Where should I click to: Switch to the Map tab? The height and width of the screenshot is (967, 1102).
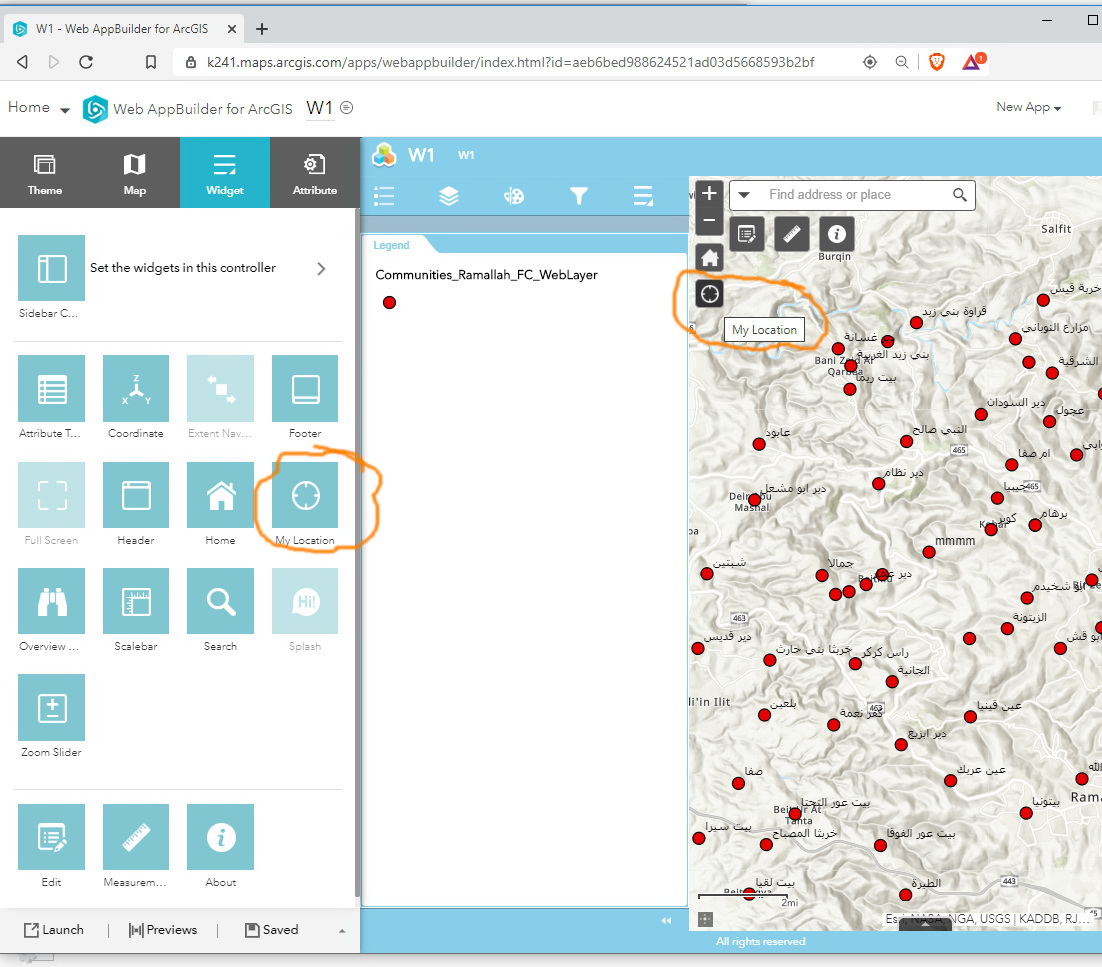[135, 173]
